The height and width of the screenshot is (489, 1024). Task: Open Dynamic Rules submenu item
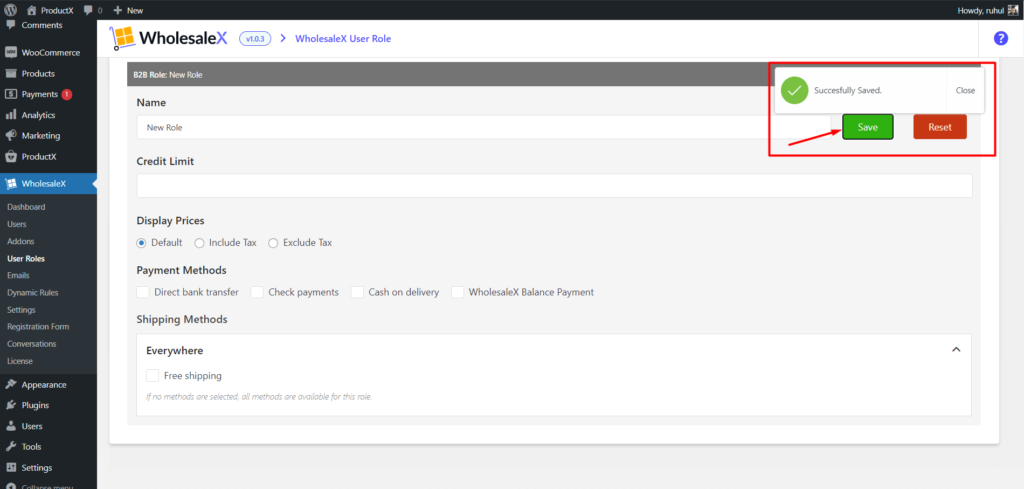33,292
